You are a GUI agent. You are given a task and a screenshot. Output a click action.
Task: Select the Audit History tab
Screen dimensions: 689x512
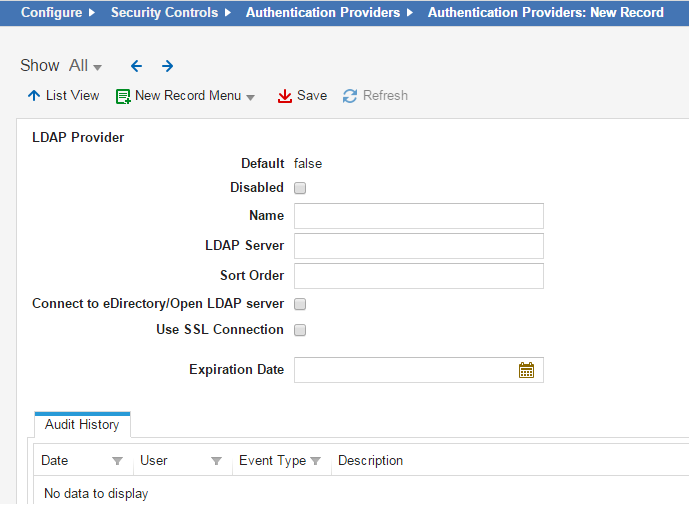point(82,425)
